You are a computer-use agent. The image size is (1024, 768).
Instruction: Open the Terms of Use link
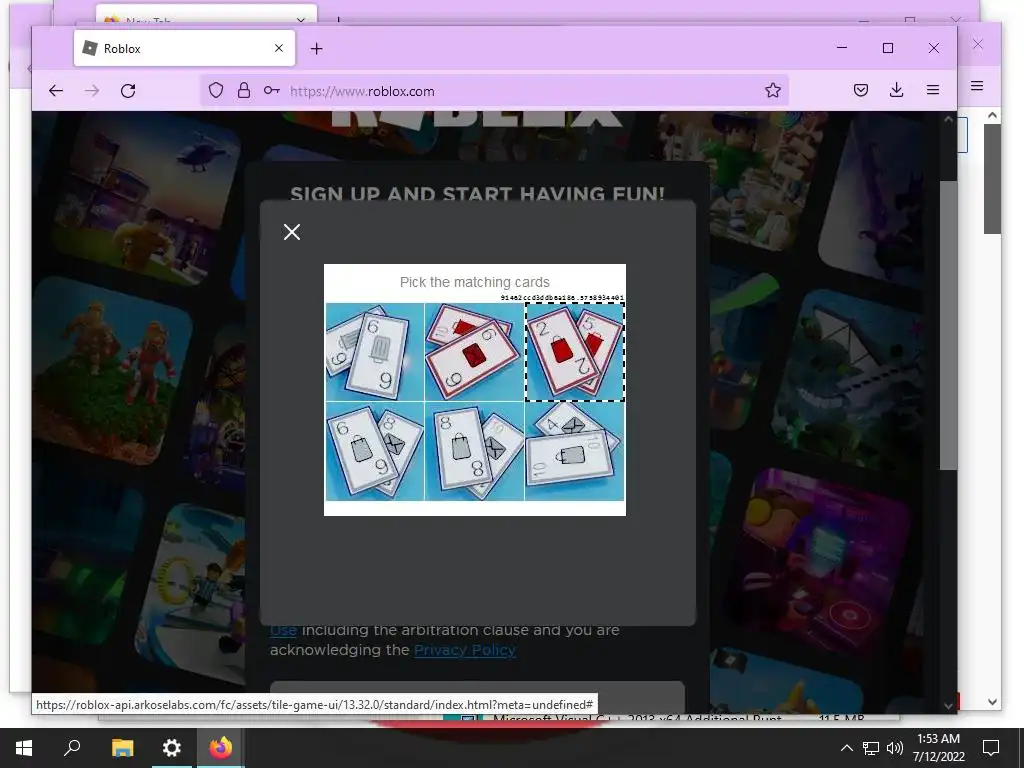tap(283, 630)
